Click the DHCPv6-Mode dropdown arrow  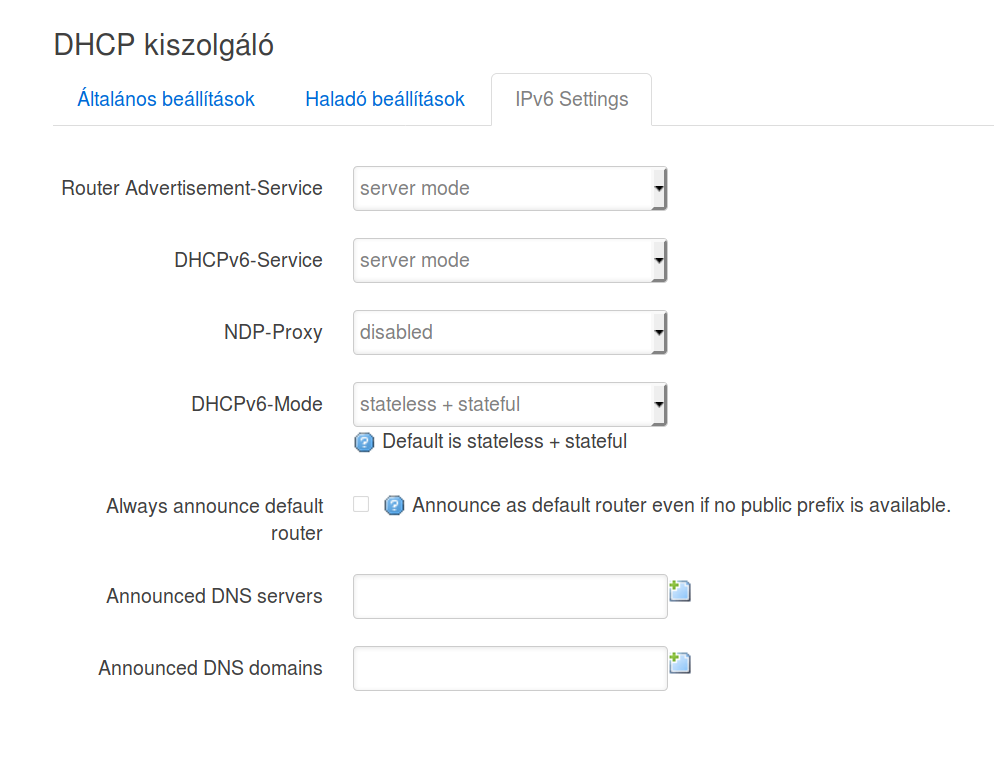point(659,404)
